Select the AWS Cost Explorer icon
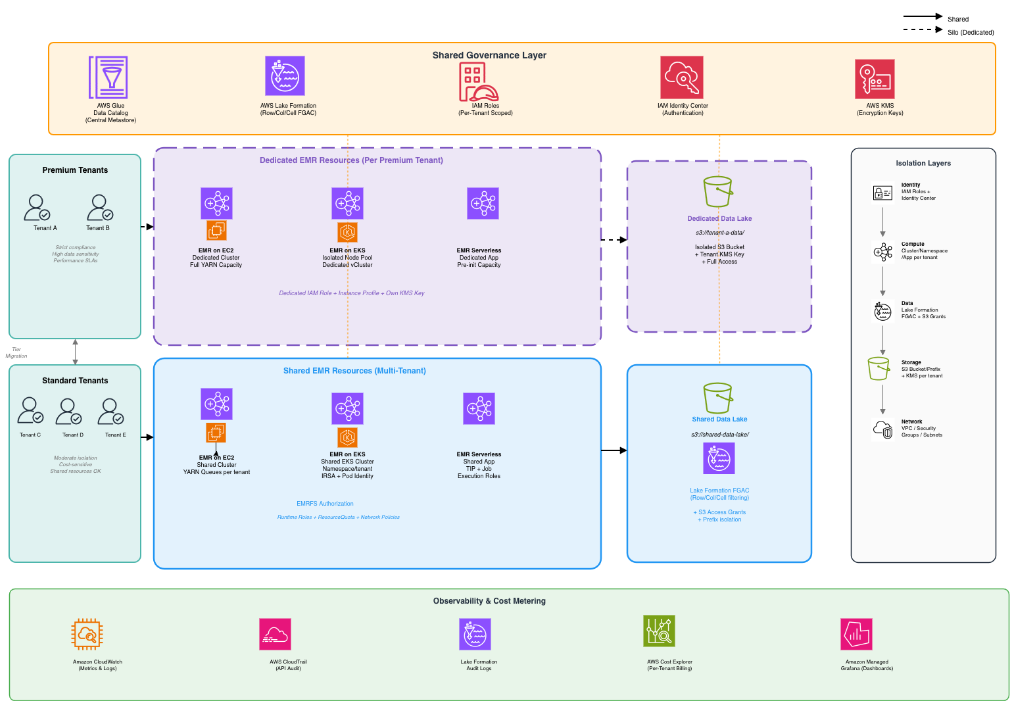The image size is (1017, 712). 659,631
